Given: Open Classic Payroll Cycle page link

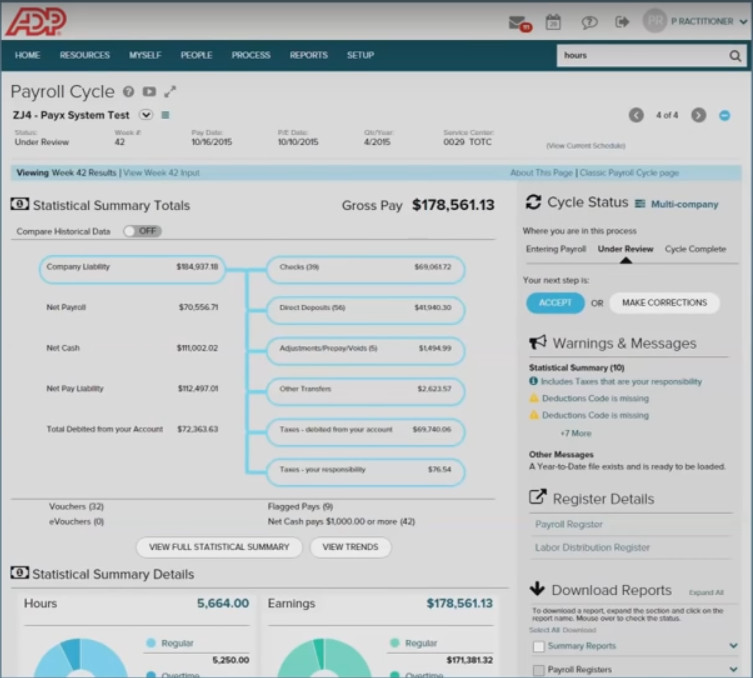Looking at the screenshot, I should 629,173.
